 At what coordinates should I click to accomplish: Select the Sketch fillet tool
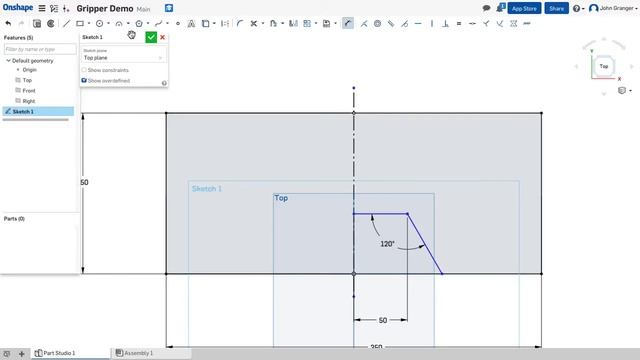click(x=240, y=24)
